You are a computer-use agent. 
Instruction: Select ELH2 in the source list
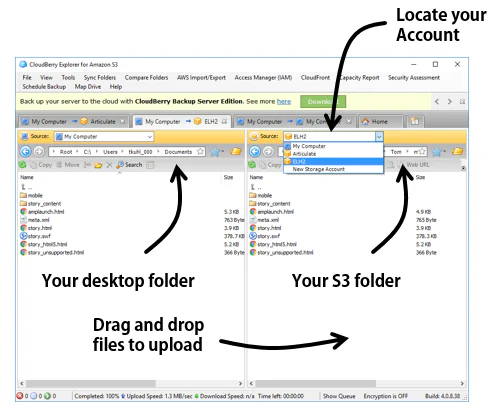333,161
